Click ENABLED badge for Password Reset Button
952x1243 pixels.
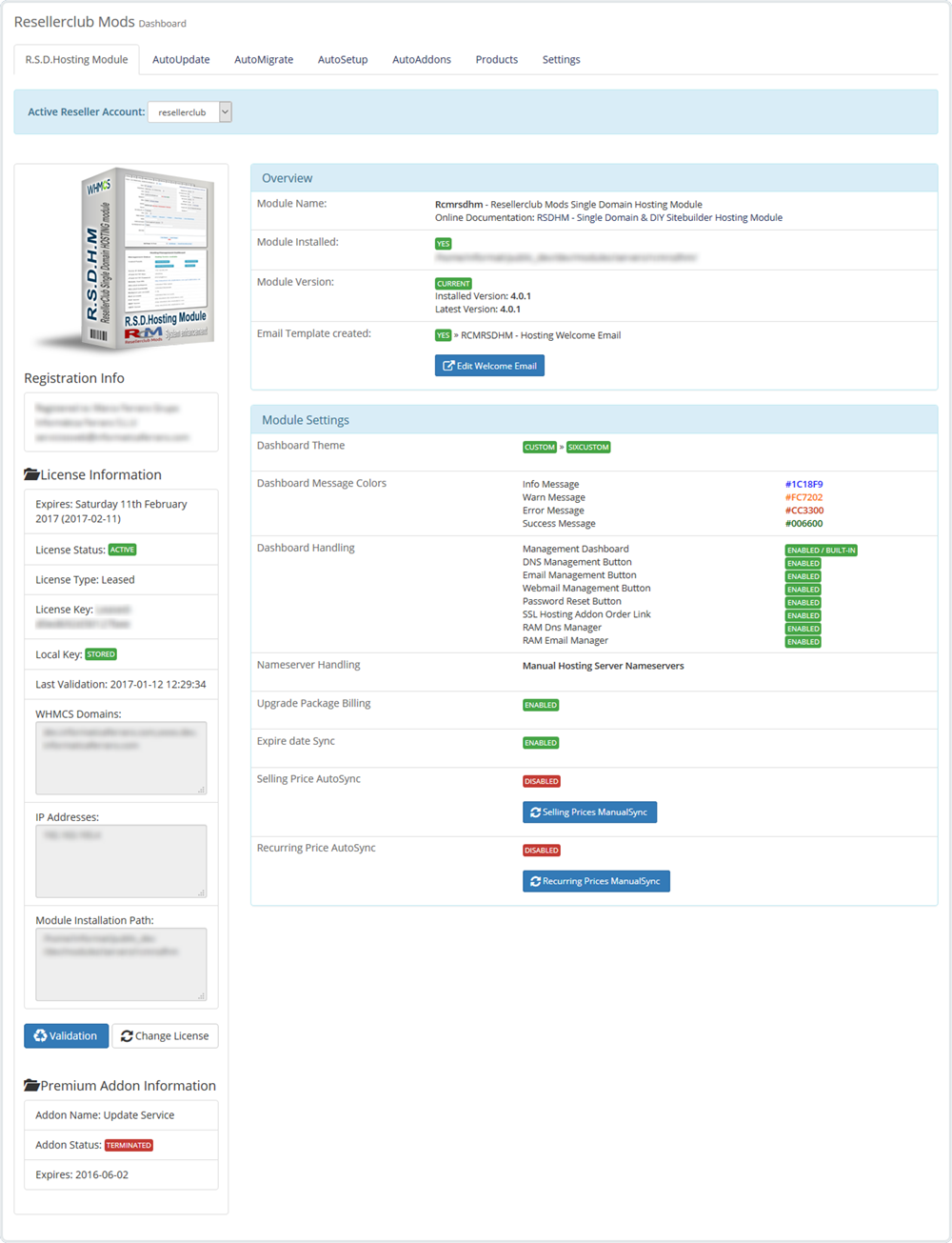[x=803, y=603]
